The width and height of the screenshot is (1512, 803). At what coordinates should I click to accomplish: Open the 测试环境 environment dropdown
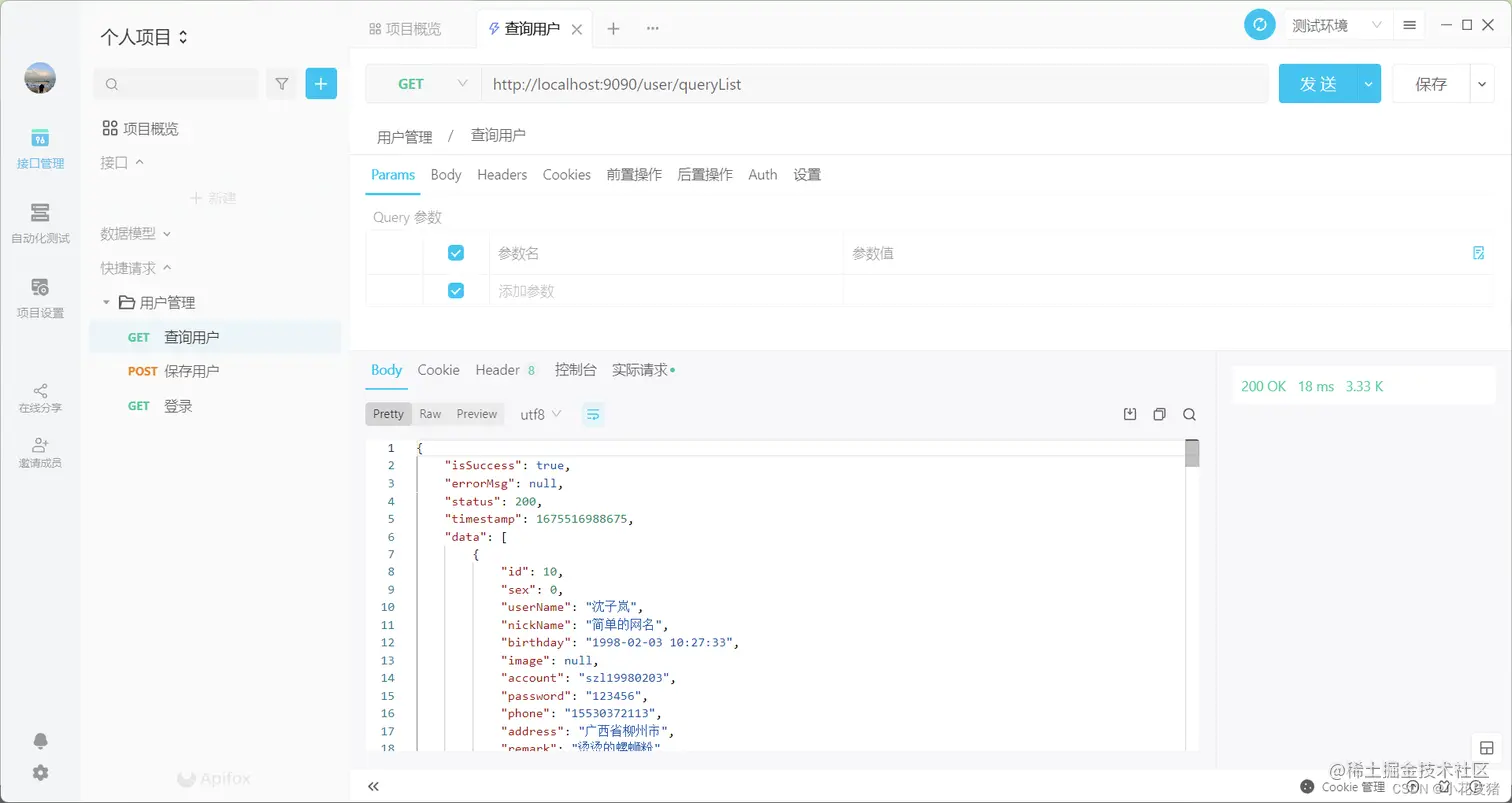pos(1337,25)
